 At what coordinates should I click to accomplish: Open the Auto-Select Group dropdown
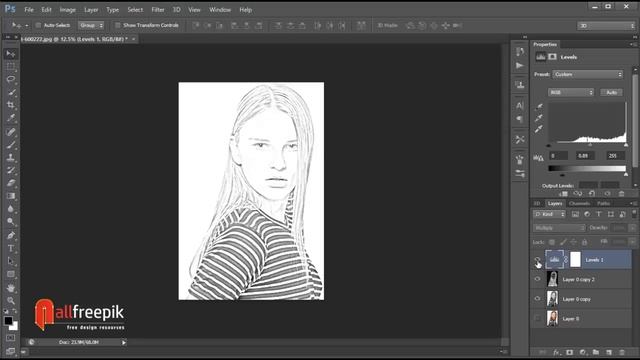pyautogui.click(x=91, y=25)
